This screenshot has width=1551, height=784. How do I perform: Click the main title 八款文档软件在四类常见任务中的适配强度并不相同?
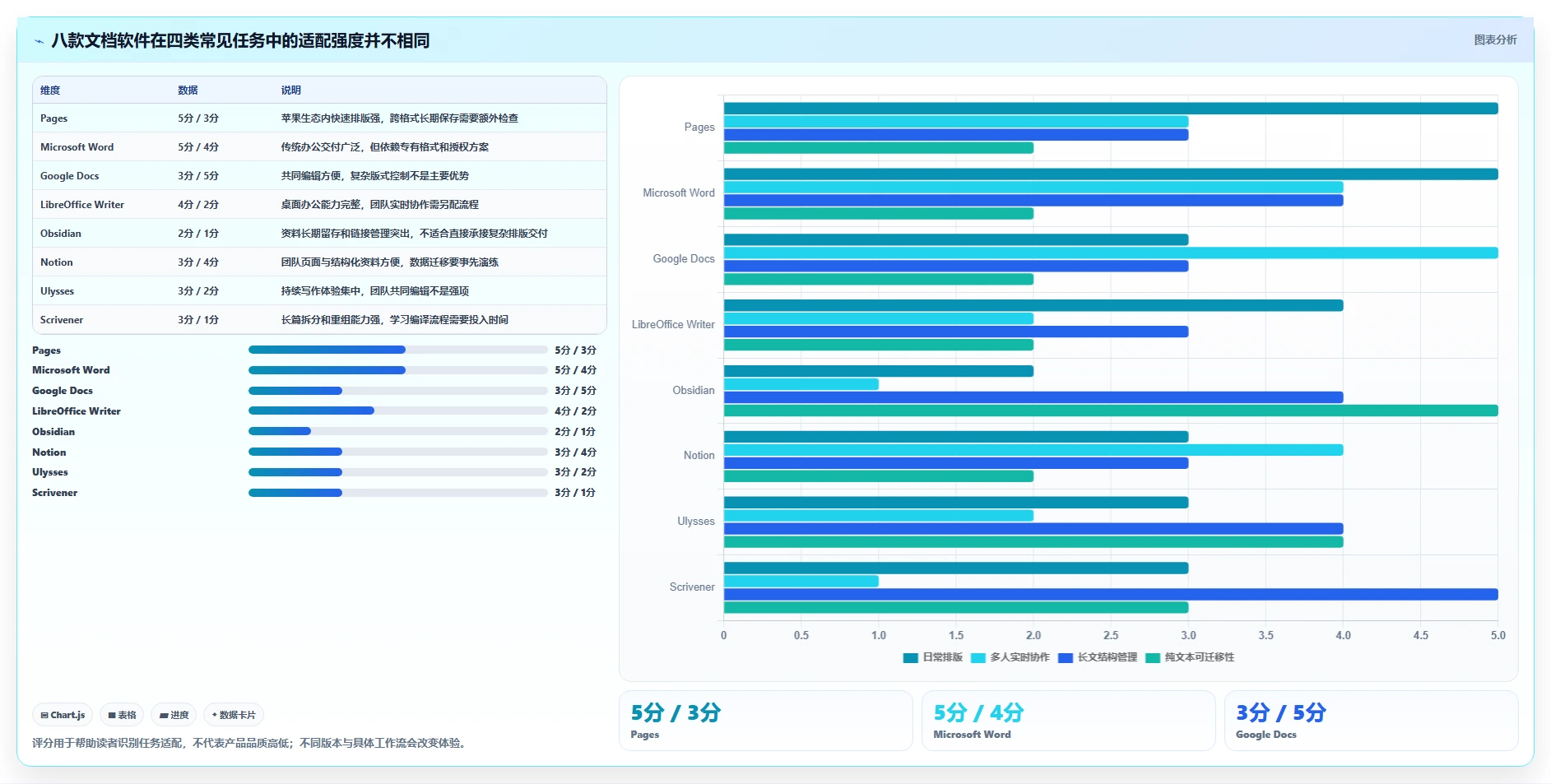pos(240,41)
